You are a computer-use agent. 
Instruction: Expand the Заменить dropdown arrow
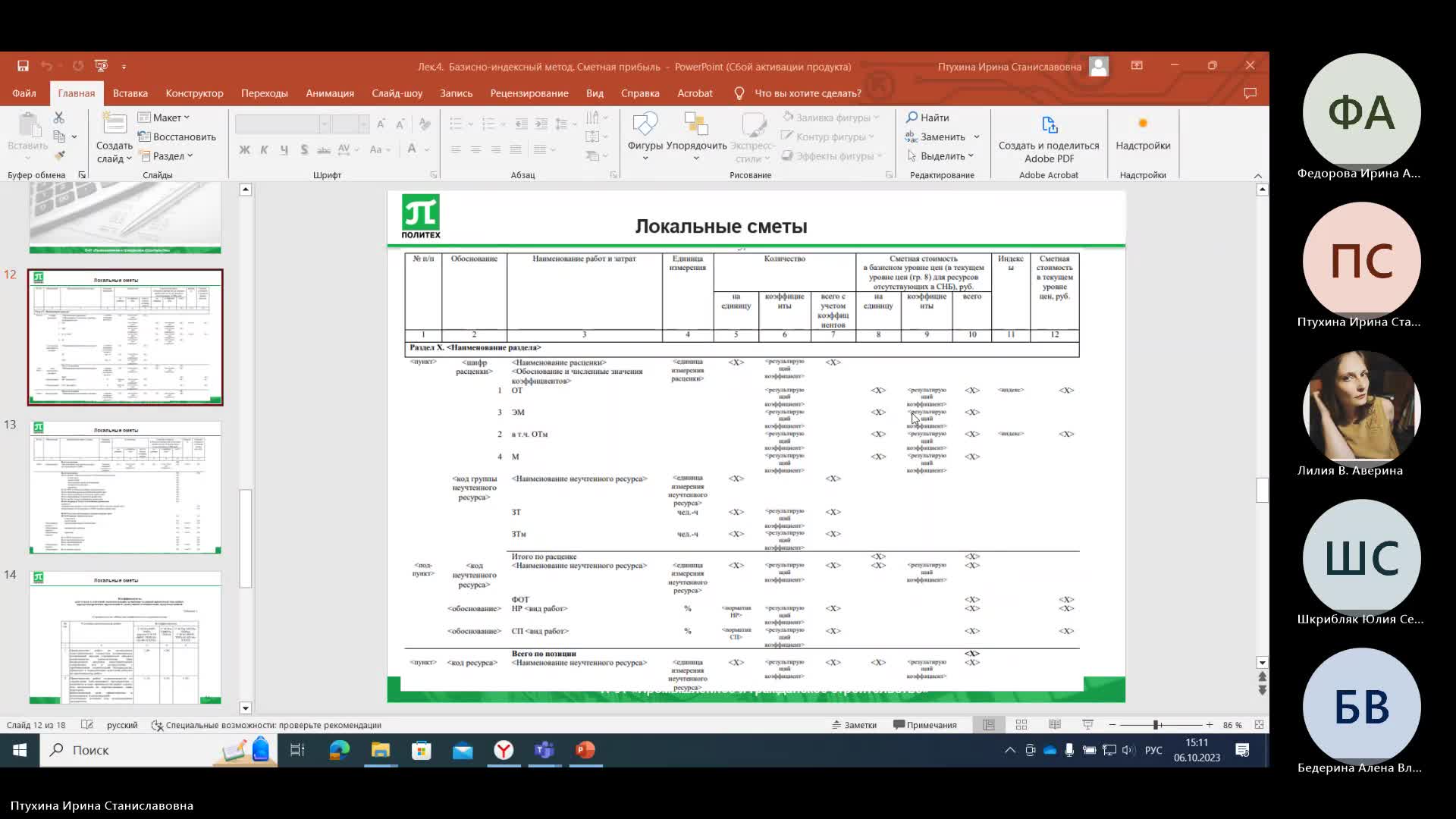coord(977,136)
